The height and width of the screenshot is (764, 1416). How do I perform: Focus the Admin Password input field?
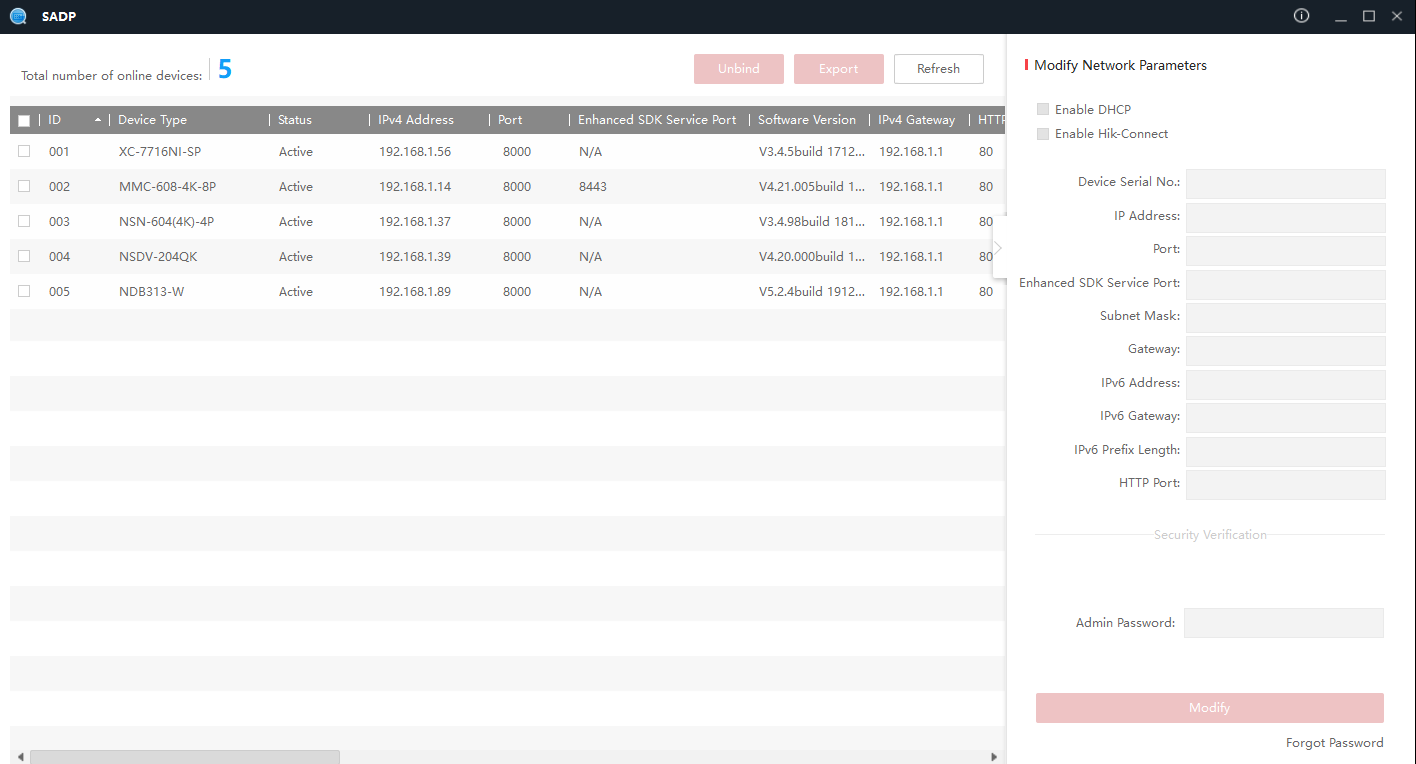coord(1283,623)
